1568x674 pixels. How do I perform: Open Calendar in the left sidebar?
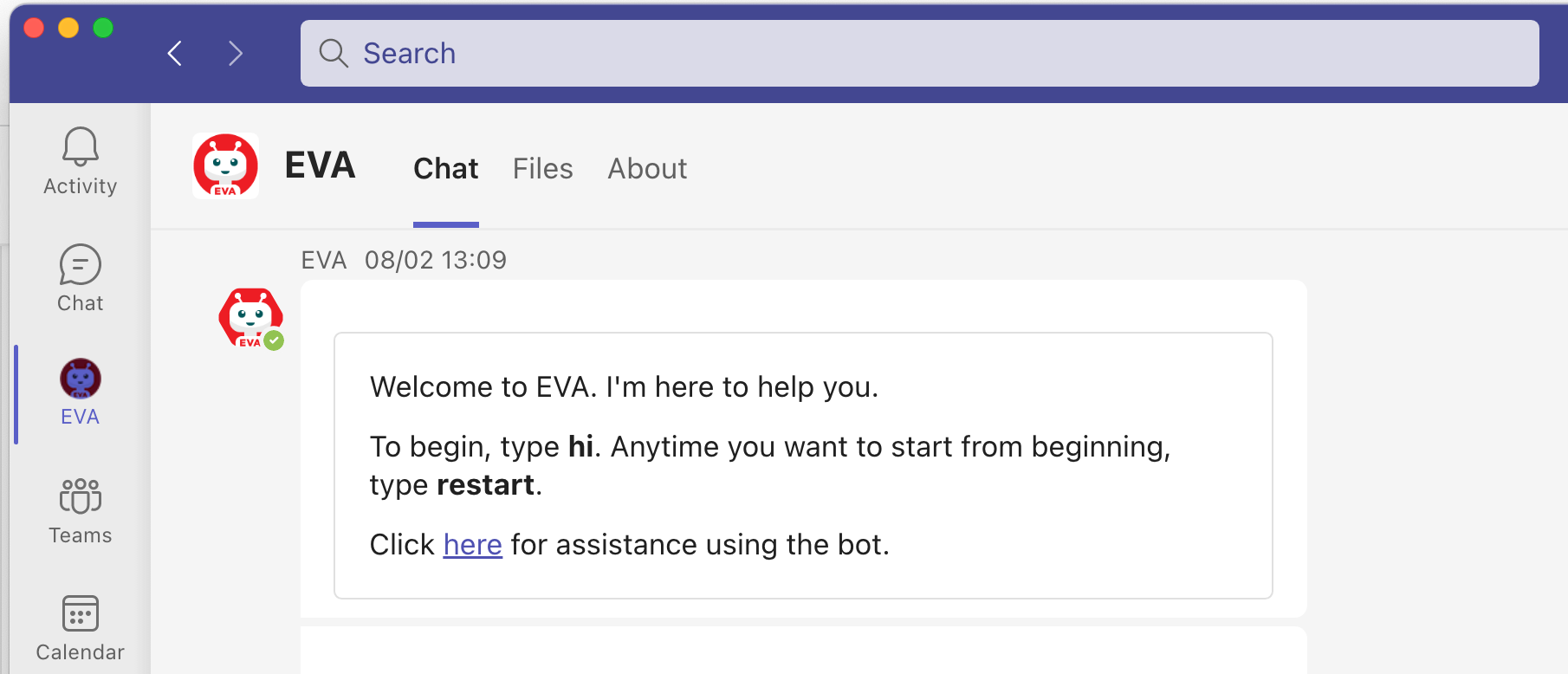tap(80, 628)
